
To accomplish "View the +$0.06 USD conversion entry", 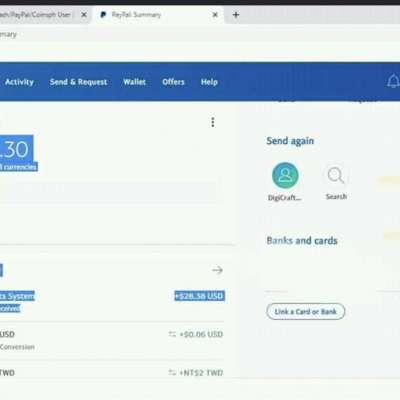I will click(112, 340).
